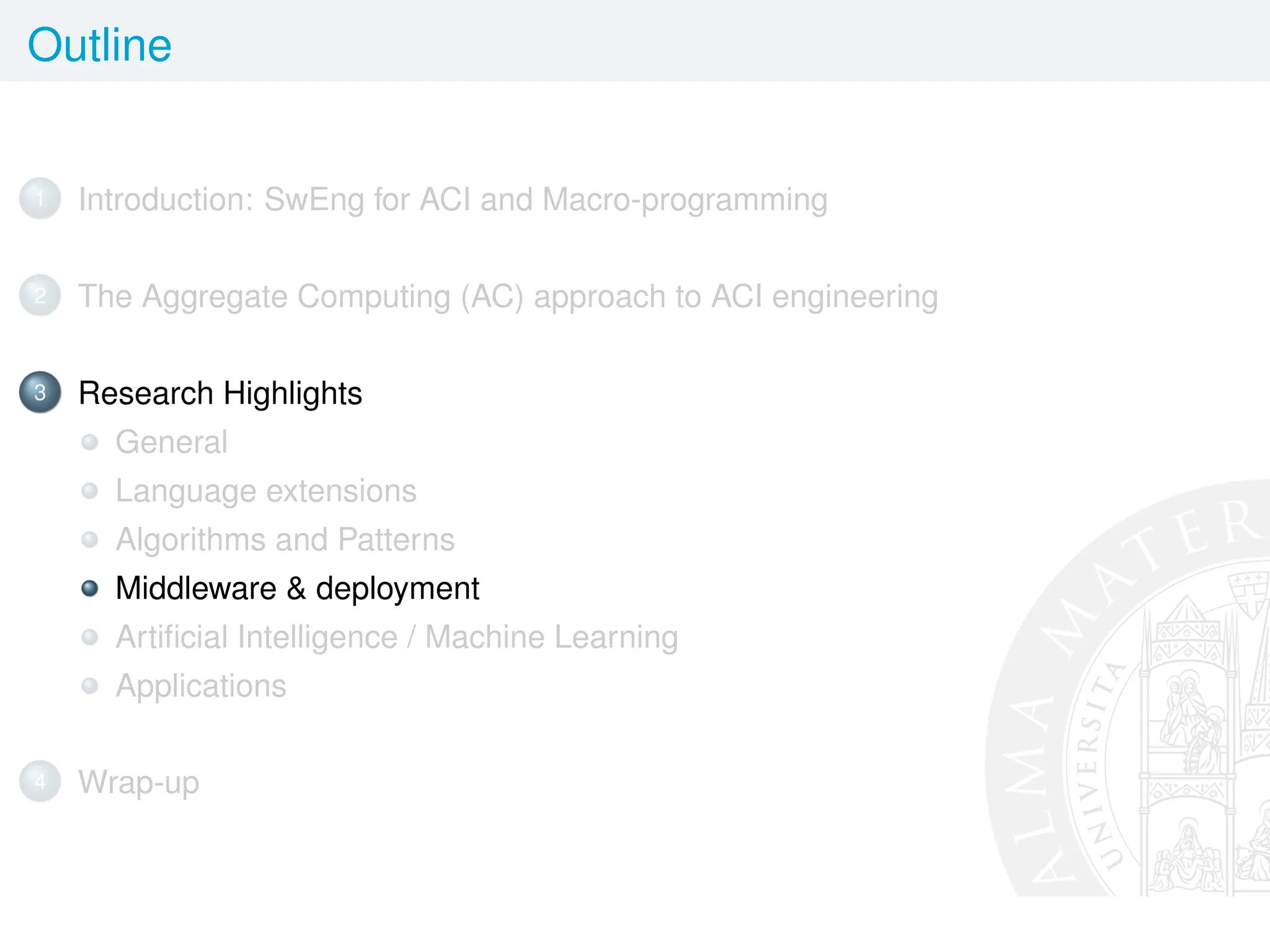Click the numbered ball icon 1
This screenshot has width=1270, height=952.
tap(40, 199)
